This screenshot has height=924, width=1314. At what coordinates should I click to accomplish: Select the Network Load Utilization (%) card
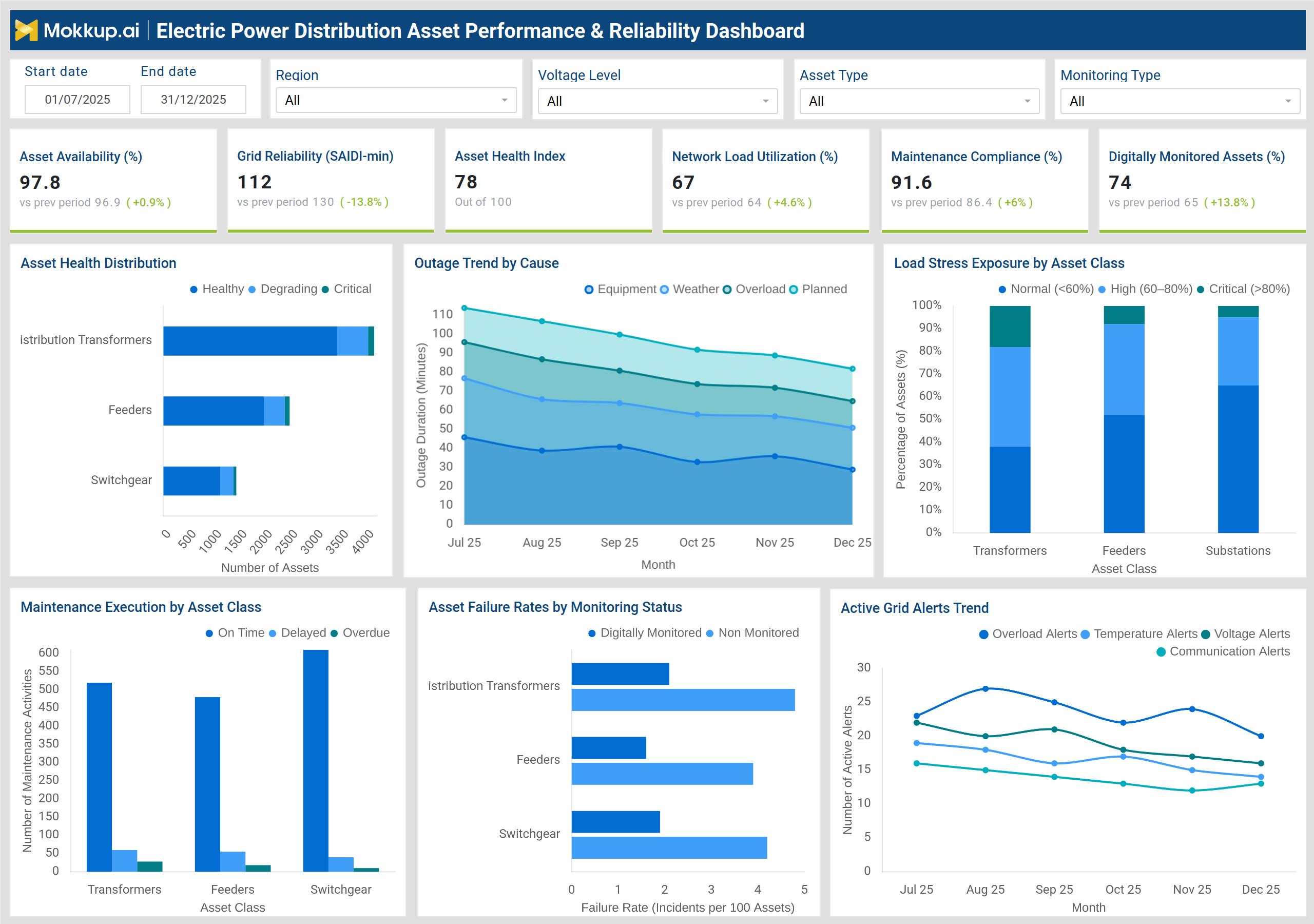tap(766, 180)
